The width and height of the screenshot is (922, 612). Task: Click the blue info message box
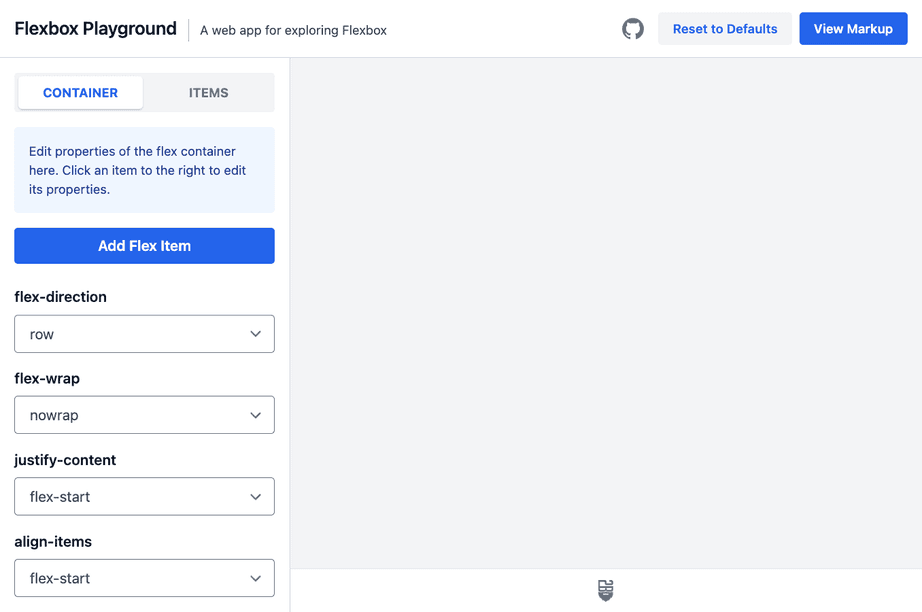[144, 170]
